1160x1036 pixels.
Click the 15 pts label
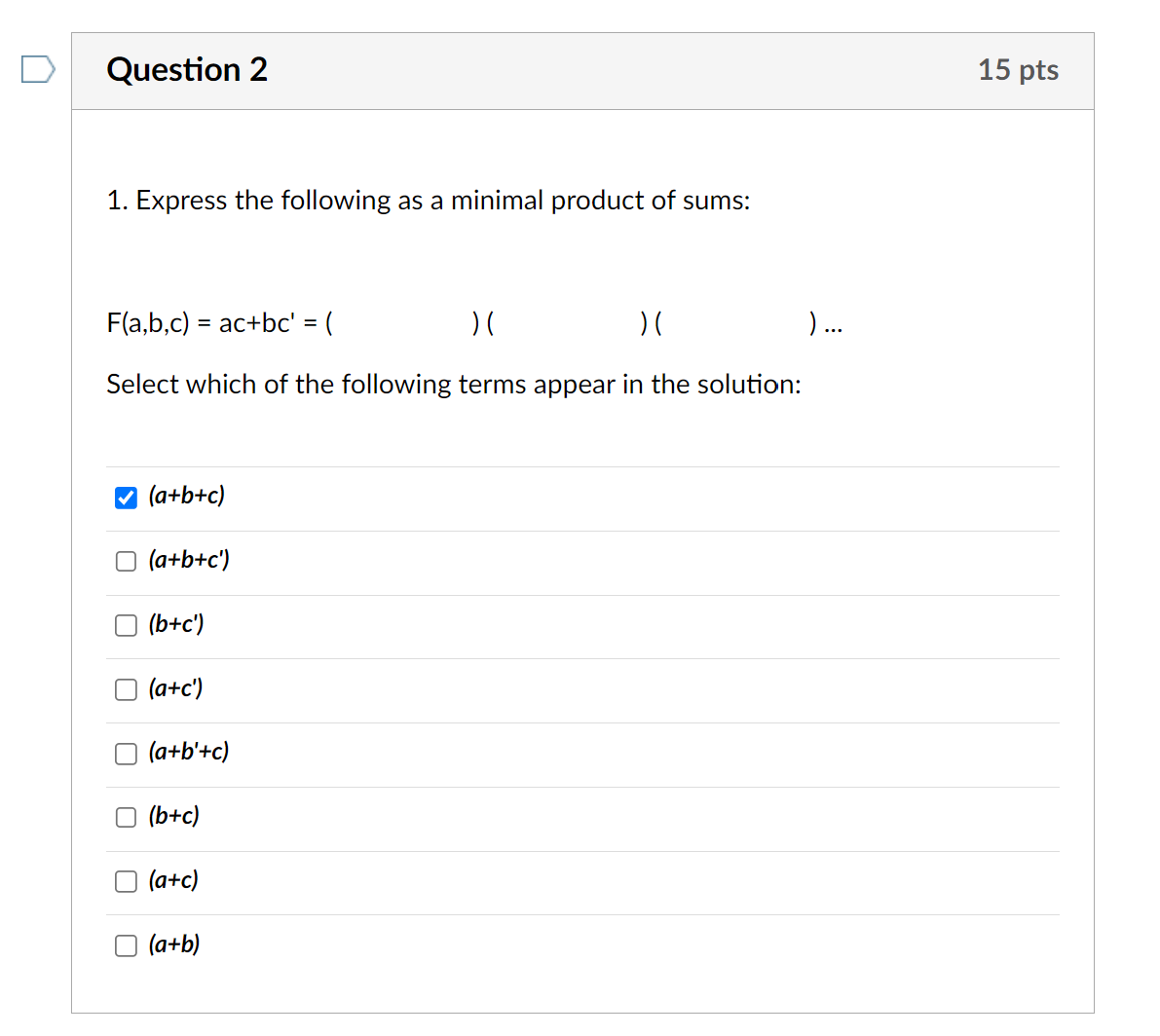[1019, 69]
